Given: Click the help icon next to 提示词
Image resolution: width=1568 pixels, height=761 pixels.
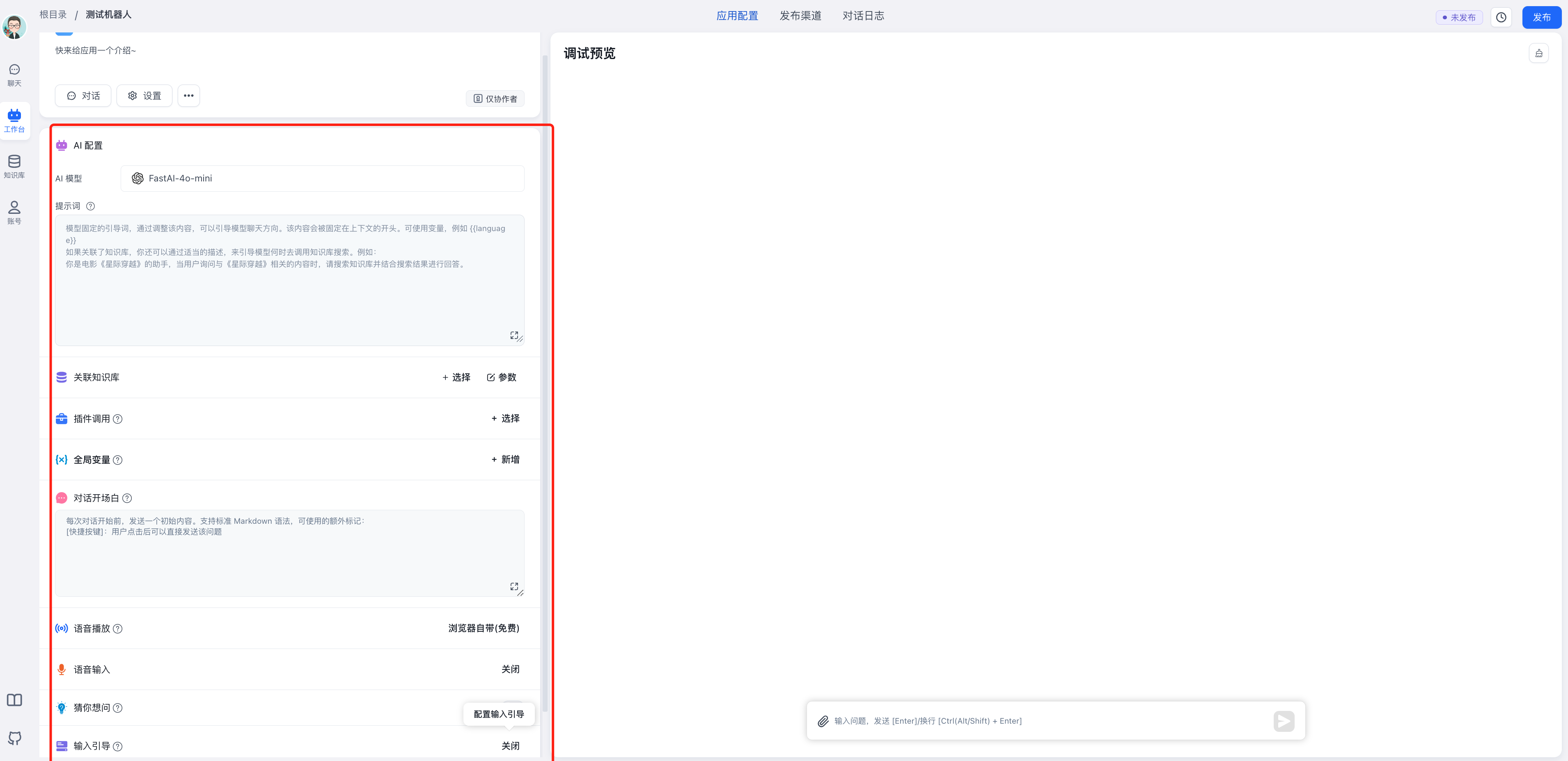Looking at the screenshot, I should point(91,206).
